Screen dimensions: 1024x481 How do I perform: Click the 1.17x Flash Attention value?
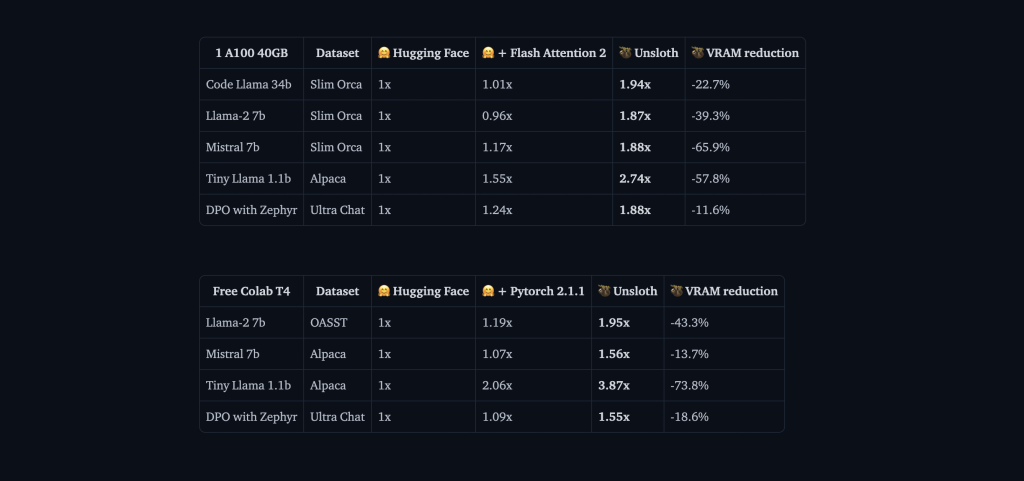[497, 147]
